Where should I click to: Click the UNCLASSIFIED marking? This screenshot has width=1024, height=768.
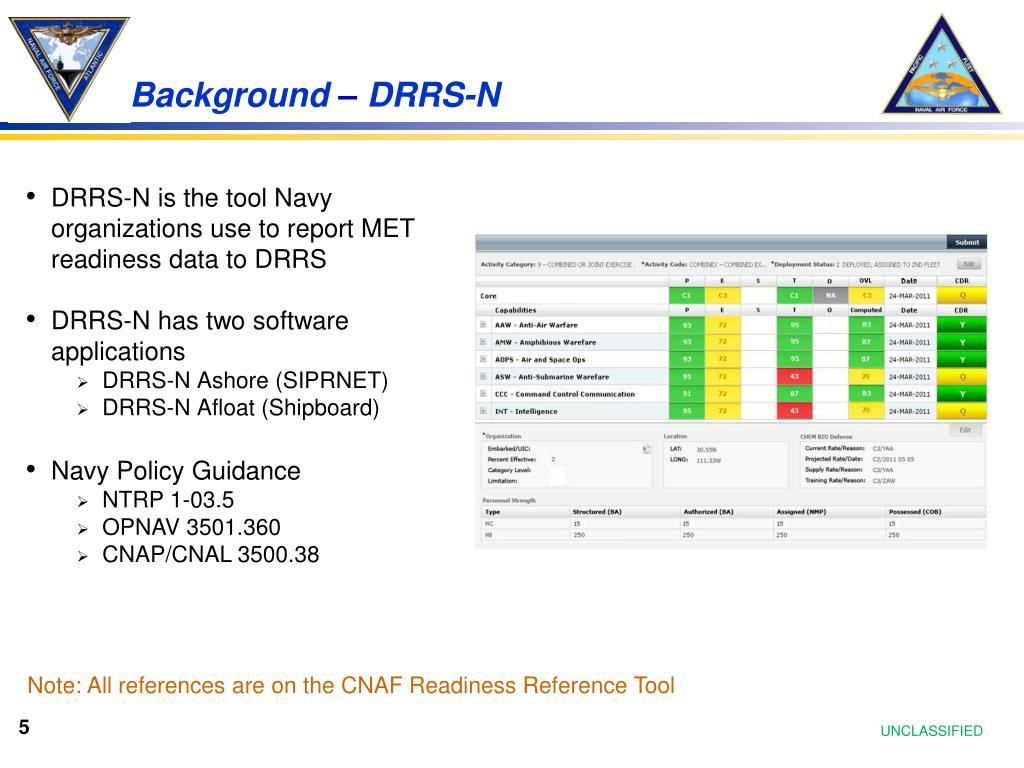pyautogui.click(x=931, y=731)
